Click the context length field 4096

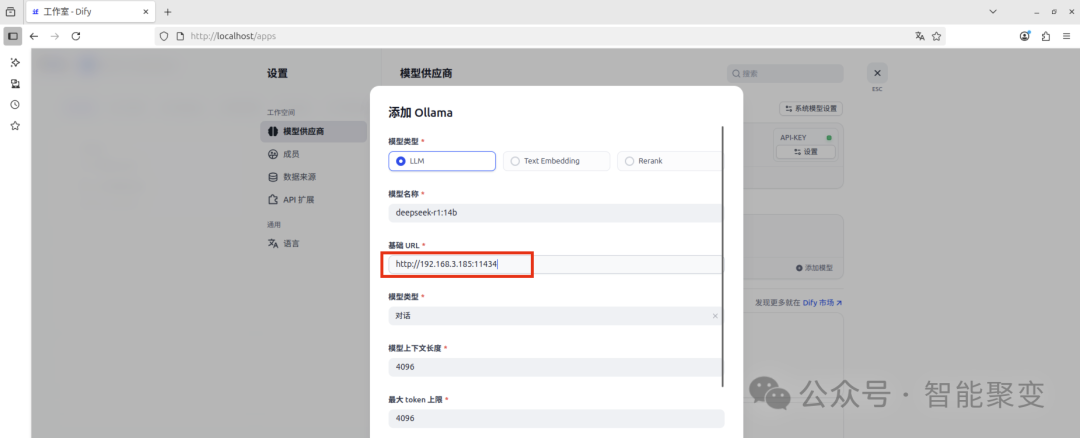tap(556, 367)
